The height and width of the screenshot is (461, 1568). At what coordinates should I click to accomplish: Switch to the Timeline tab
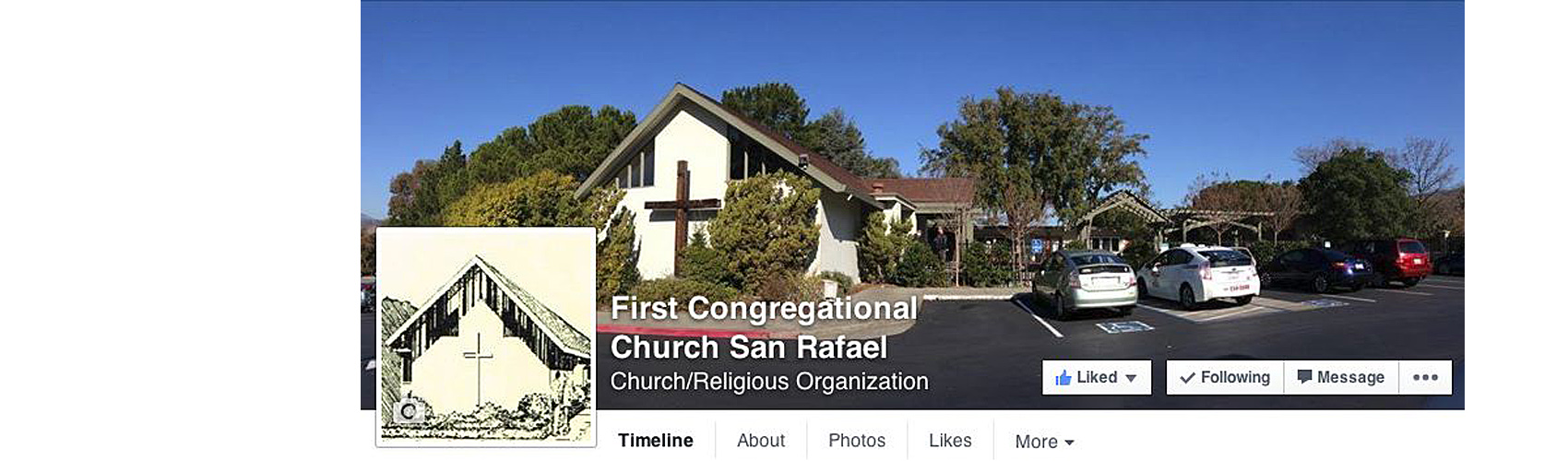click(656, 441)
